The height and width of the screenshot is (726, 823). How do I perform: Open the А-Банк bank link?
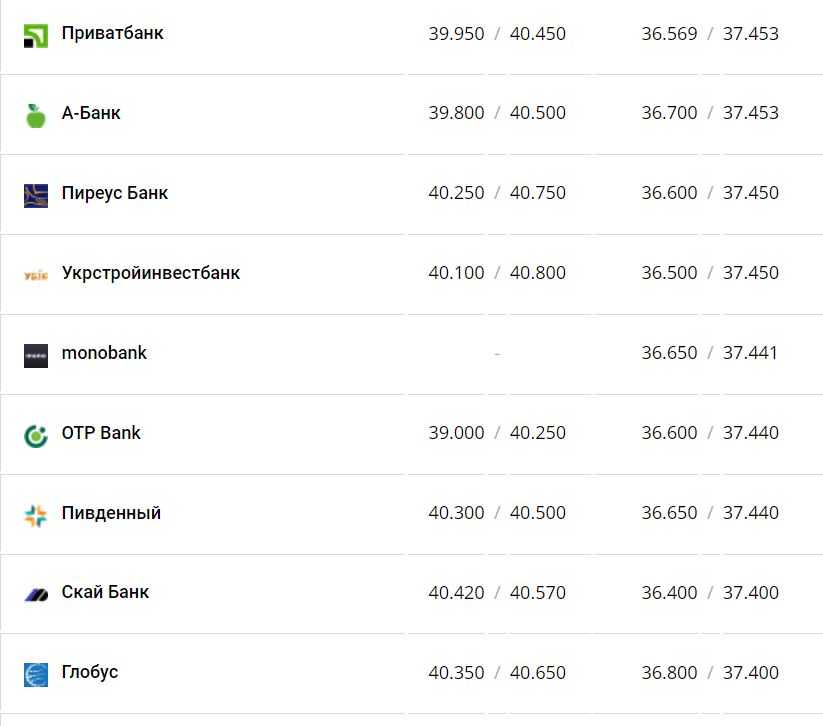pos(91,113)
